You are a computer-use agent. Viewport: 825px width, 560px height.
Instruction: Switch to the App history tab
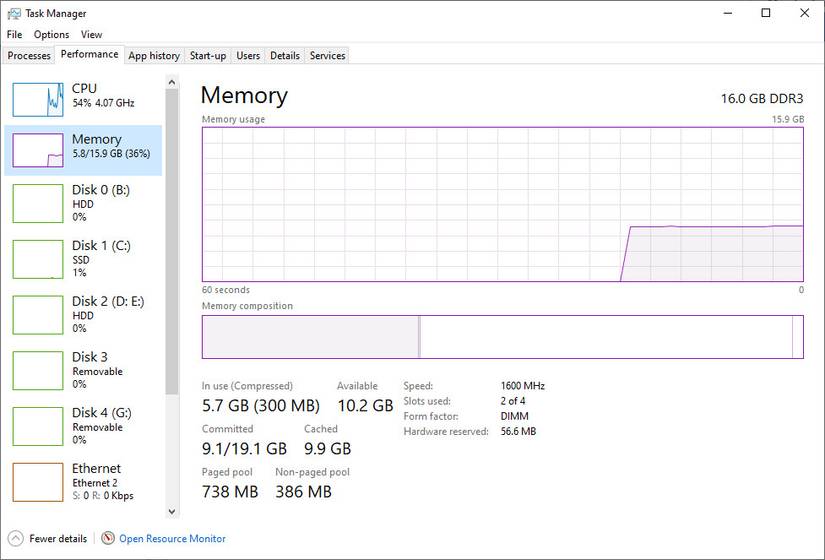click(x=154, y=56)
